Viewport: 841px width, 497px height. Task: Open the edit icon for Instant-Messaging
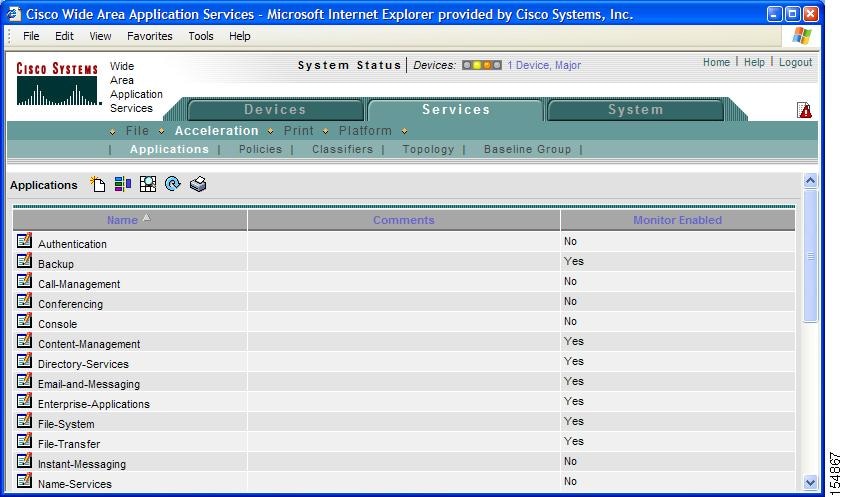tap(24, 461)
